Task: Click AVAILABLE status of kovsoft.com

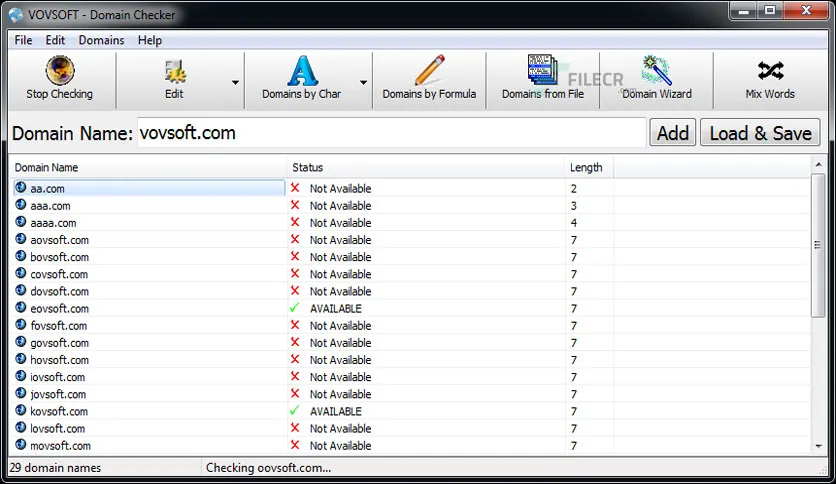Action: 336,411
